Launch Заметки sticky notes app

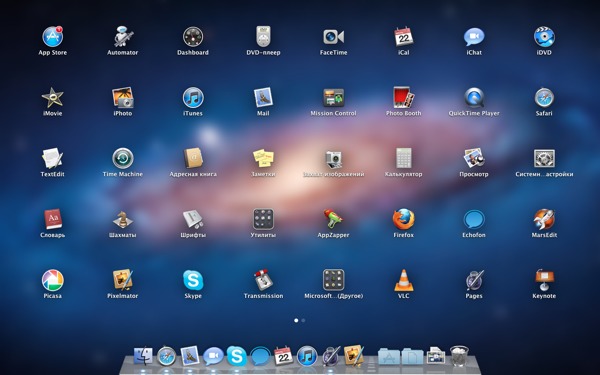coord(263,158)
